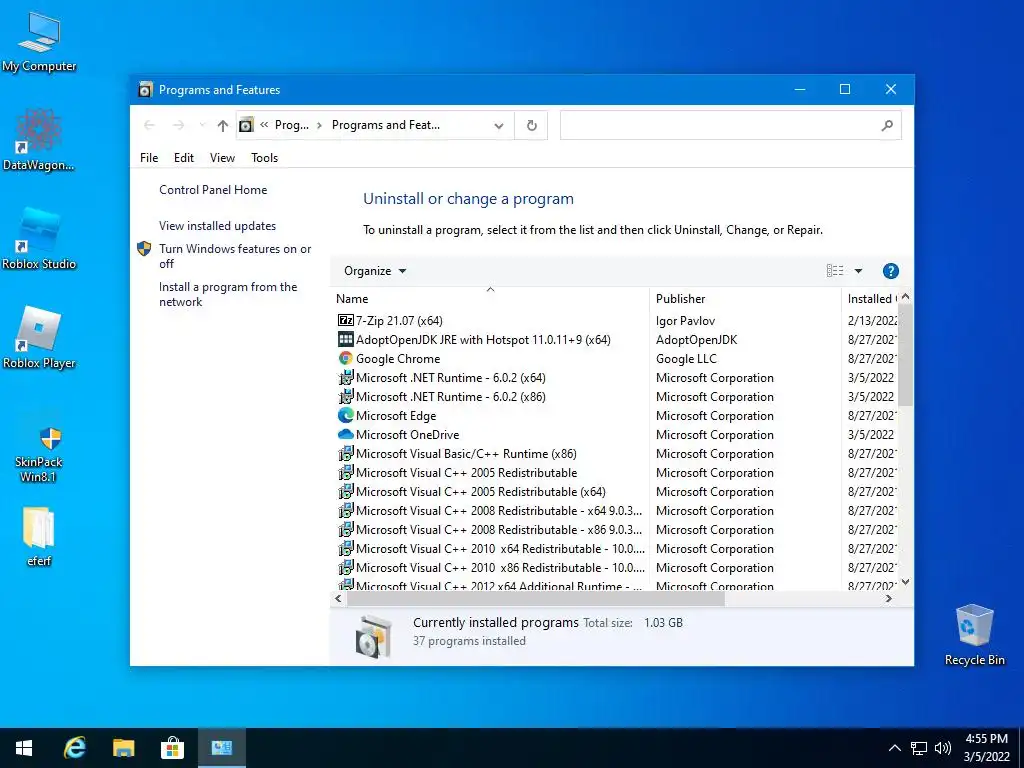Click the search magnifier icon

coord(887,125)
